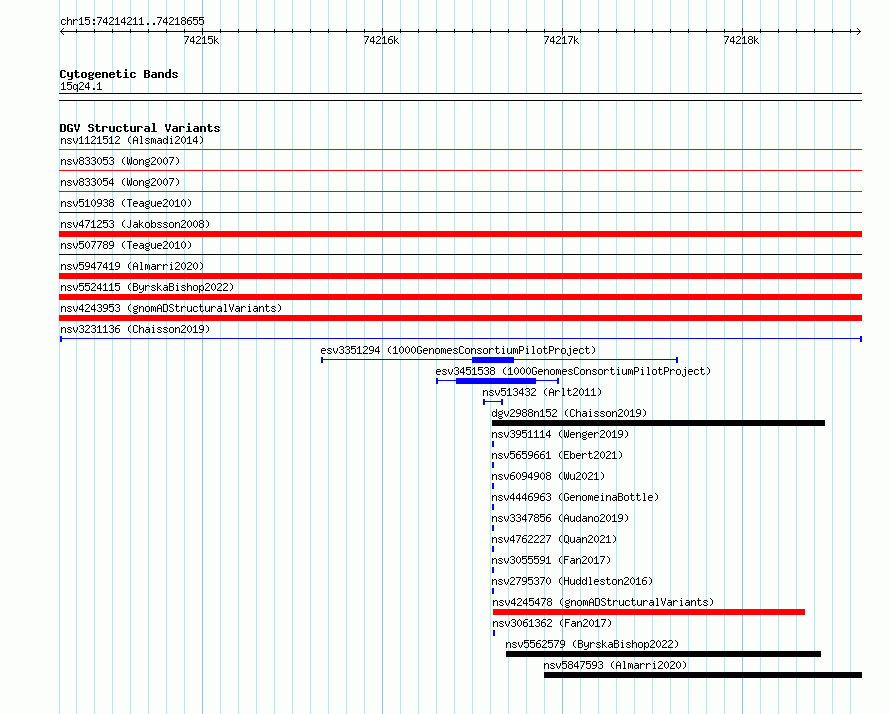The width and height of the screenshot is (890, 714).
Task: Open the nsv3951114 (Wenger2019) label
Action: (560, 434)
